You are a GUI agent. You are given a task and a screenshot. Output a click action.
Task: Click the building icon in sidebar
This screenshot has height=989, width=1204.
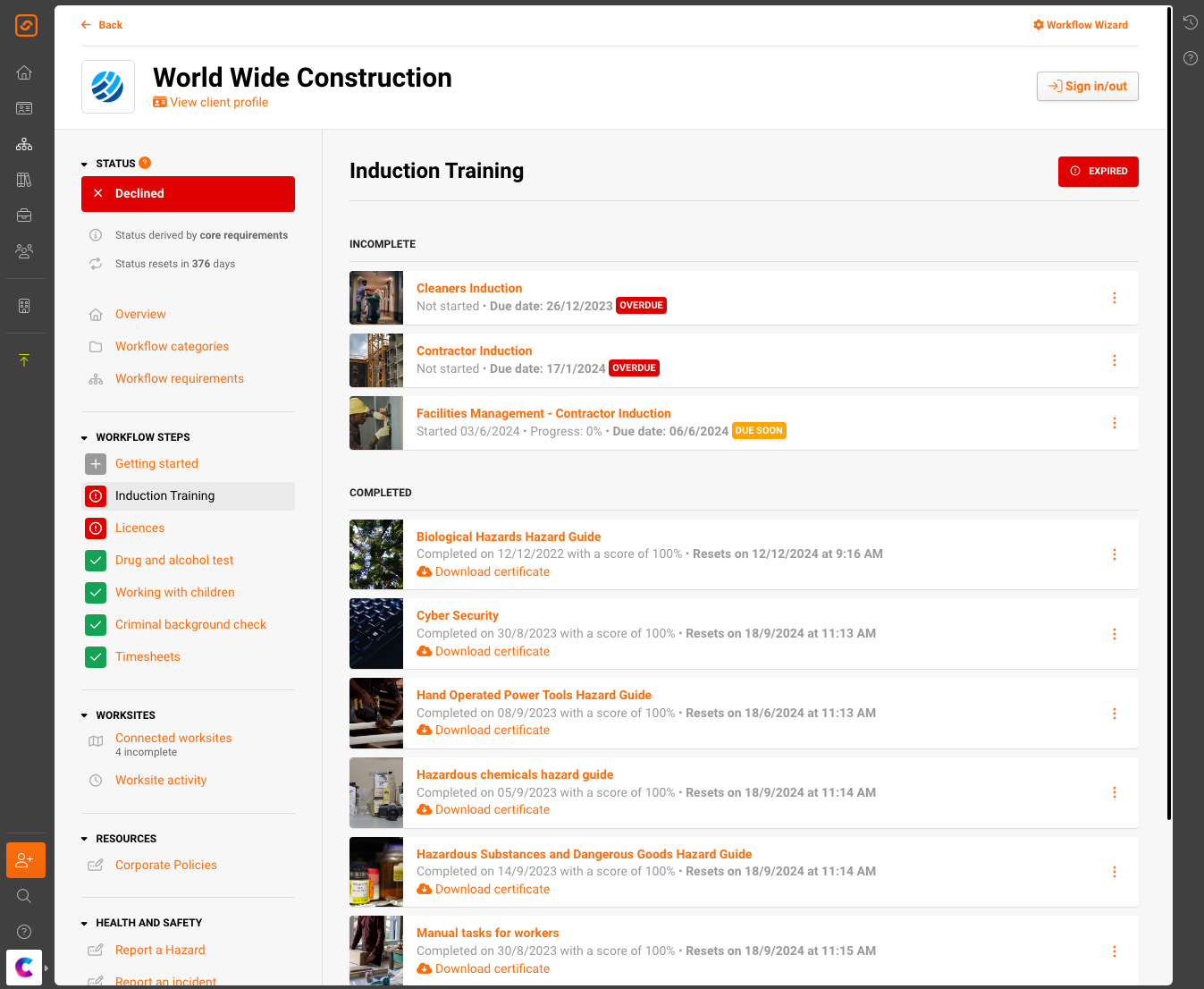tap(24, 306)
